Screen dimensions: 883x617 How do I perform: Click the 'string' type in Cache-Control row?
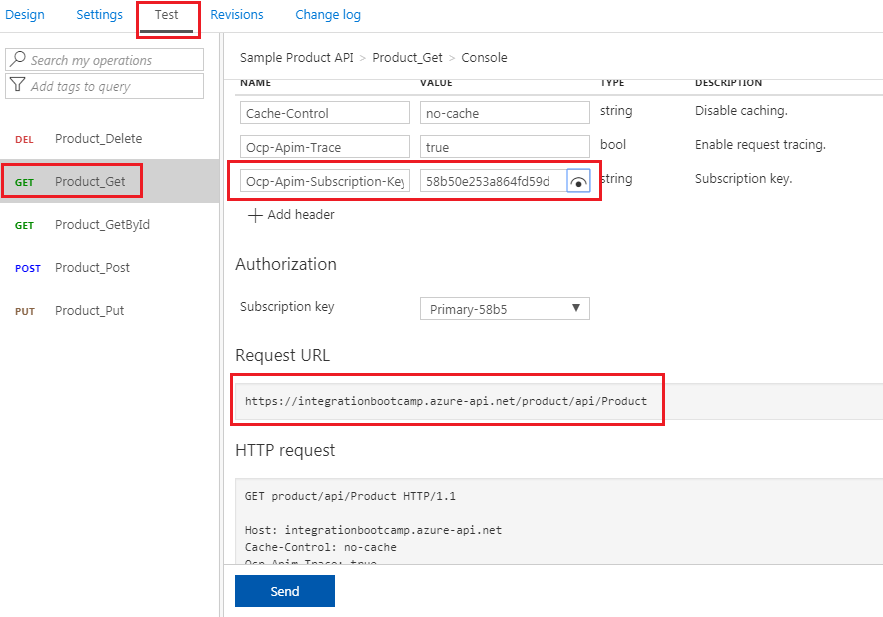click(616, 110)
